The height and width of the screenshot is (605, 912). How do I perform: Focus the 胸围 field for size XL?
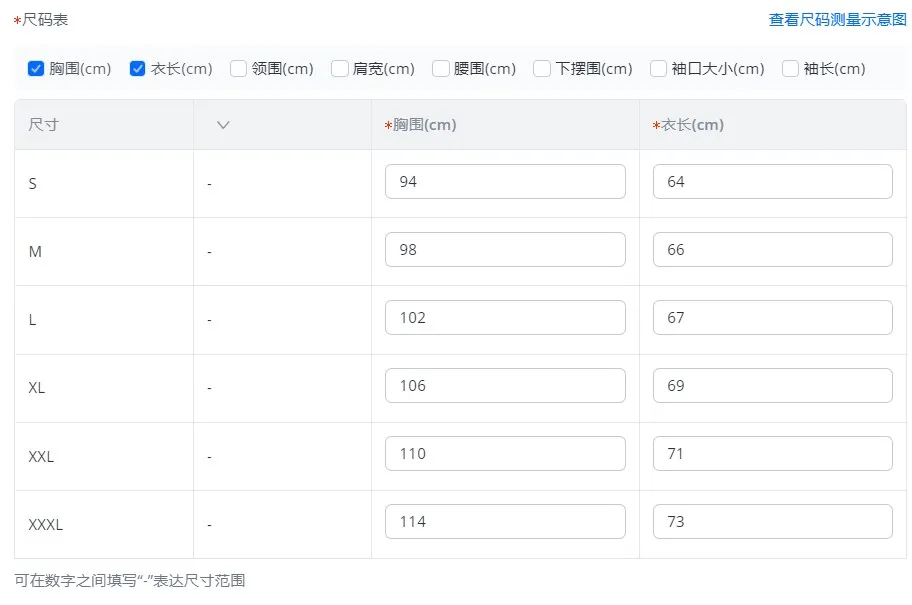click(505, 386)
